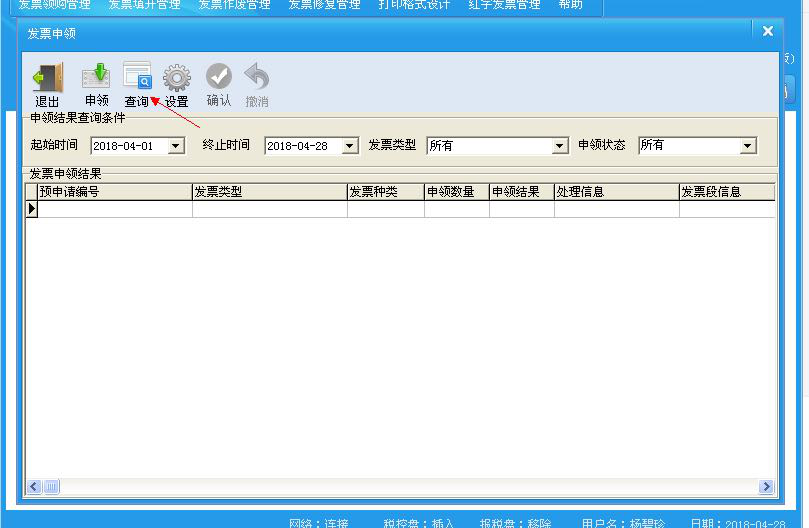809x528 pixels.
Task: Expand the 发票类型 combo box
Action: [560, 146]
